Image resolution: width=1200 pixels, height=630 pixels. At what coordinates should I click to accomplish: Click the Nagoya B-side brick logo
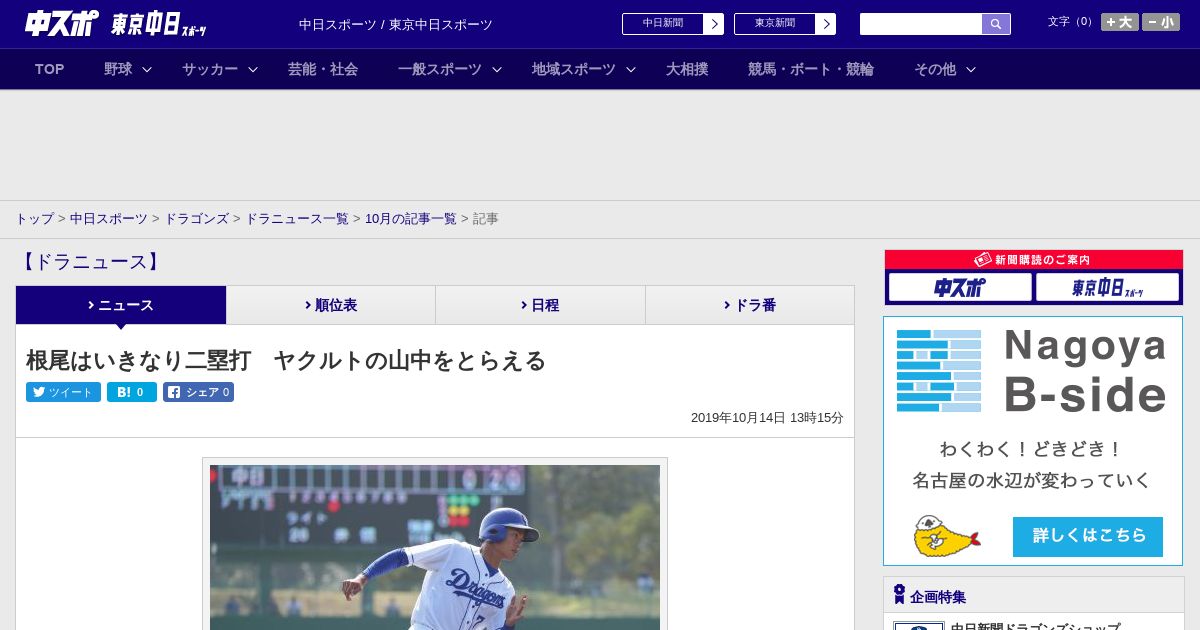[939, 371]
